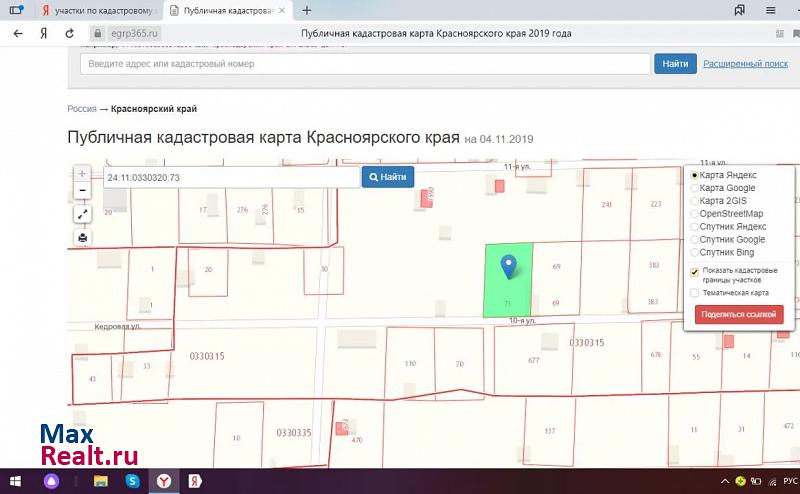The image size is (800, 494).
Task: Open Расширенный поиск link
Action: (x=745, y=64)
